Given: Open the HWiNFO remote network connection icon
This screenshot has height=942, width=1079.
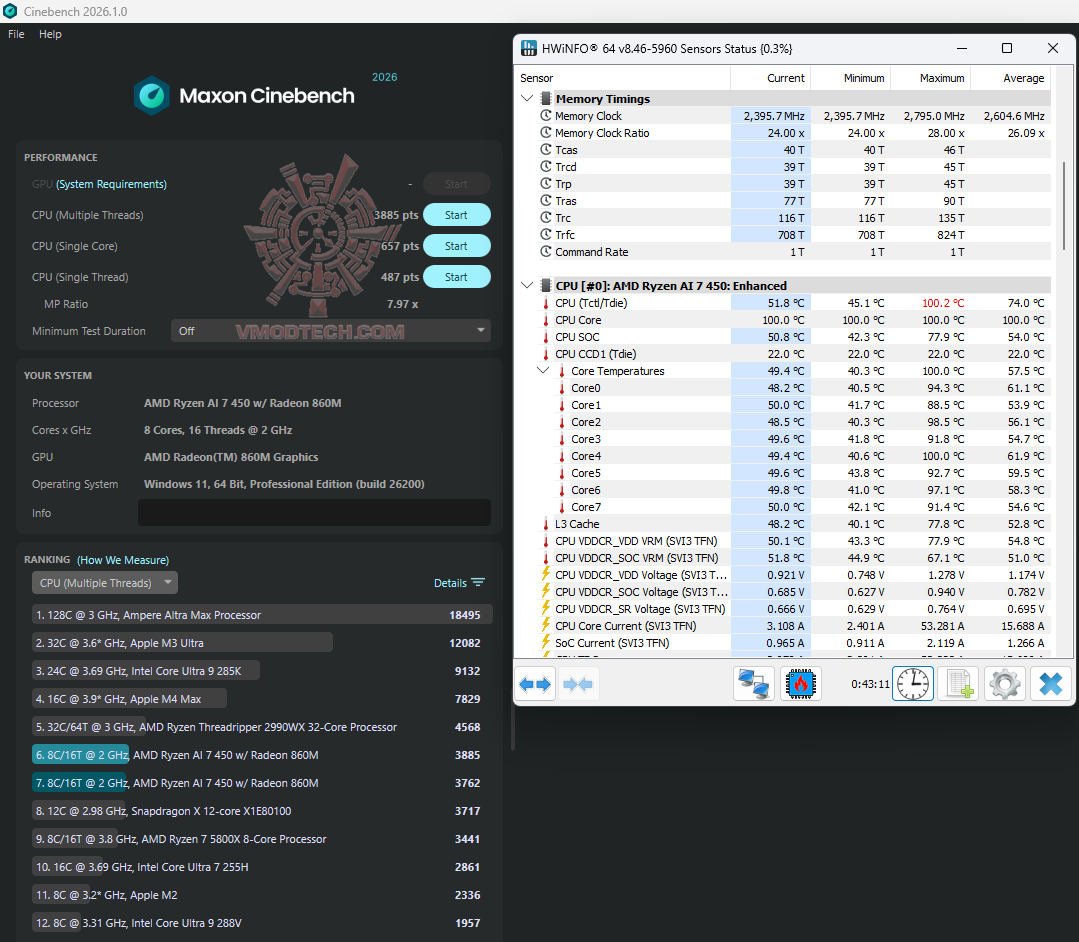Looking at the screenshot, I should pos(754,684).
